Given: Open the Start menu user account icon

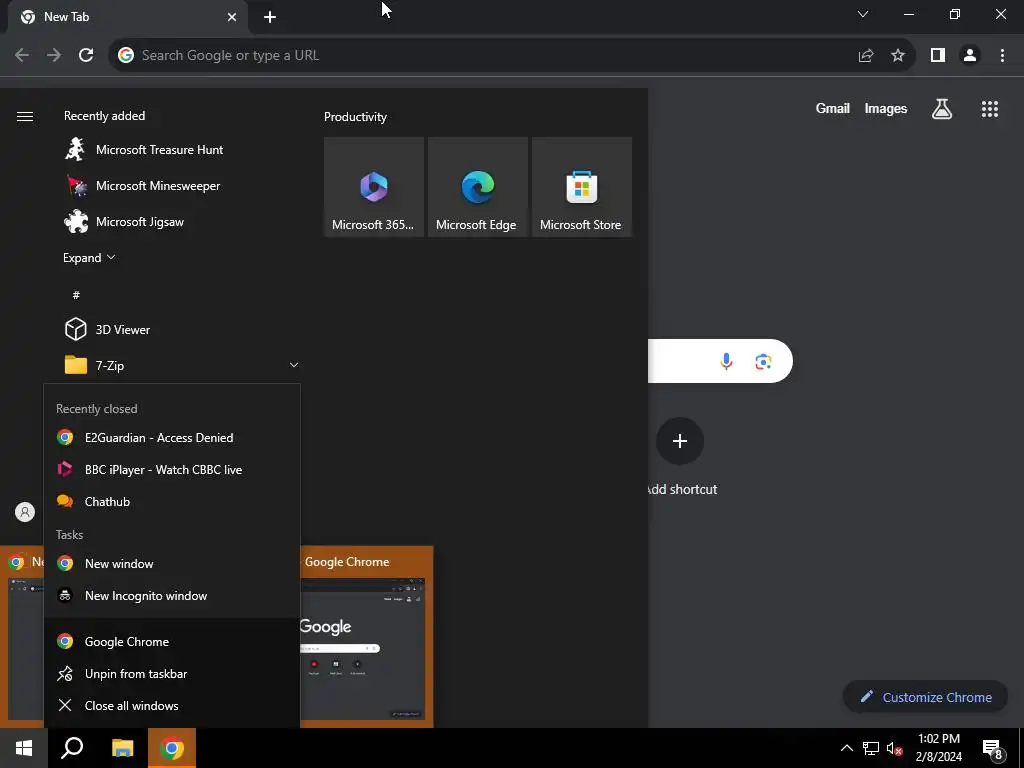Looking at the screenshot, I should [x=25, y=512].
